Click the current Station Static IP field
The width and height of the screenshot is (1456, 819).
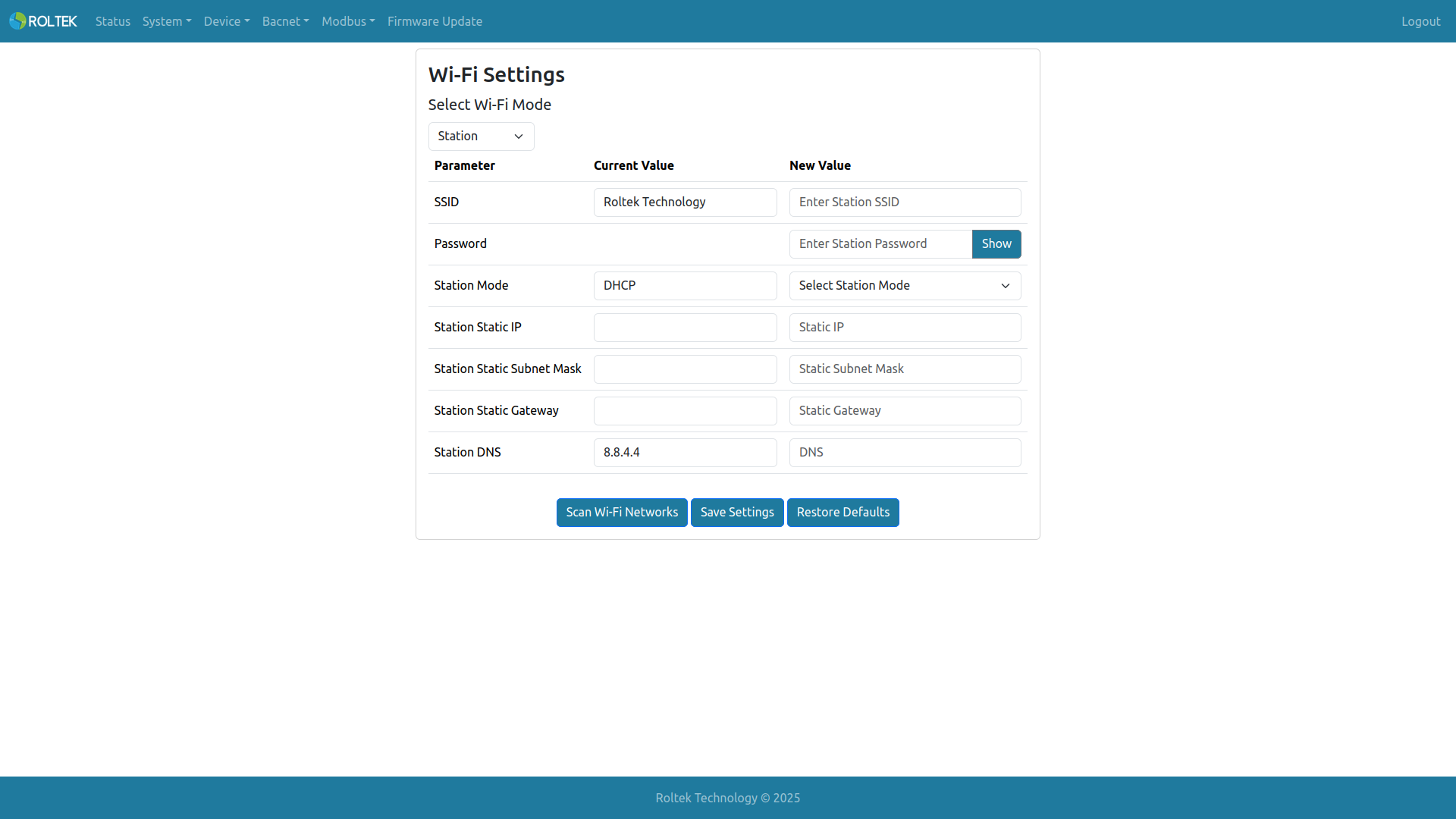pyautogui.click(x=685, y=328)
